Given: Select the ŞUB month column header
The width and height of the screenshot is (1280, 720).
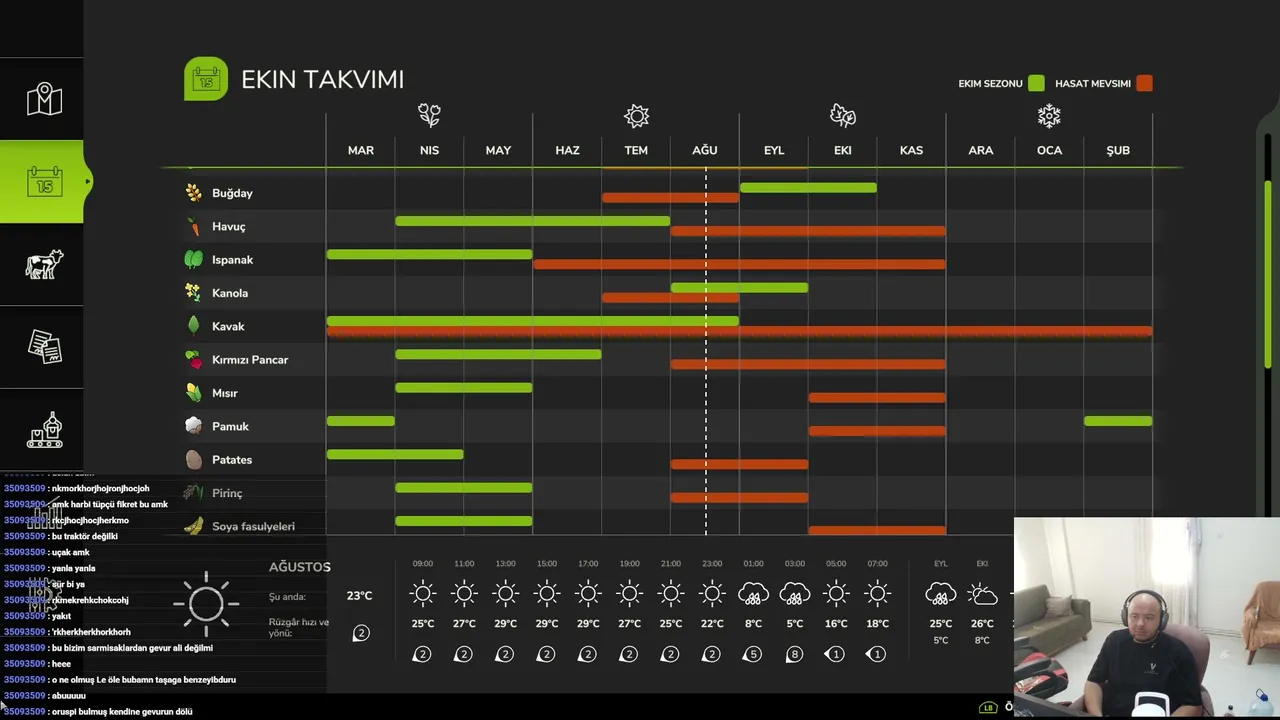Looking at the screenshot, I should [x=1118, y=150].
